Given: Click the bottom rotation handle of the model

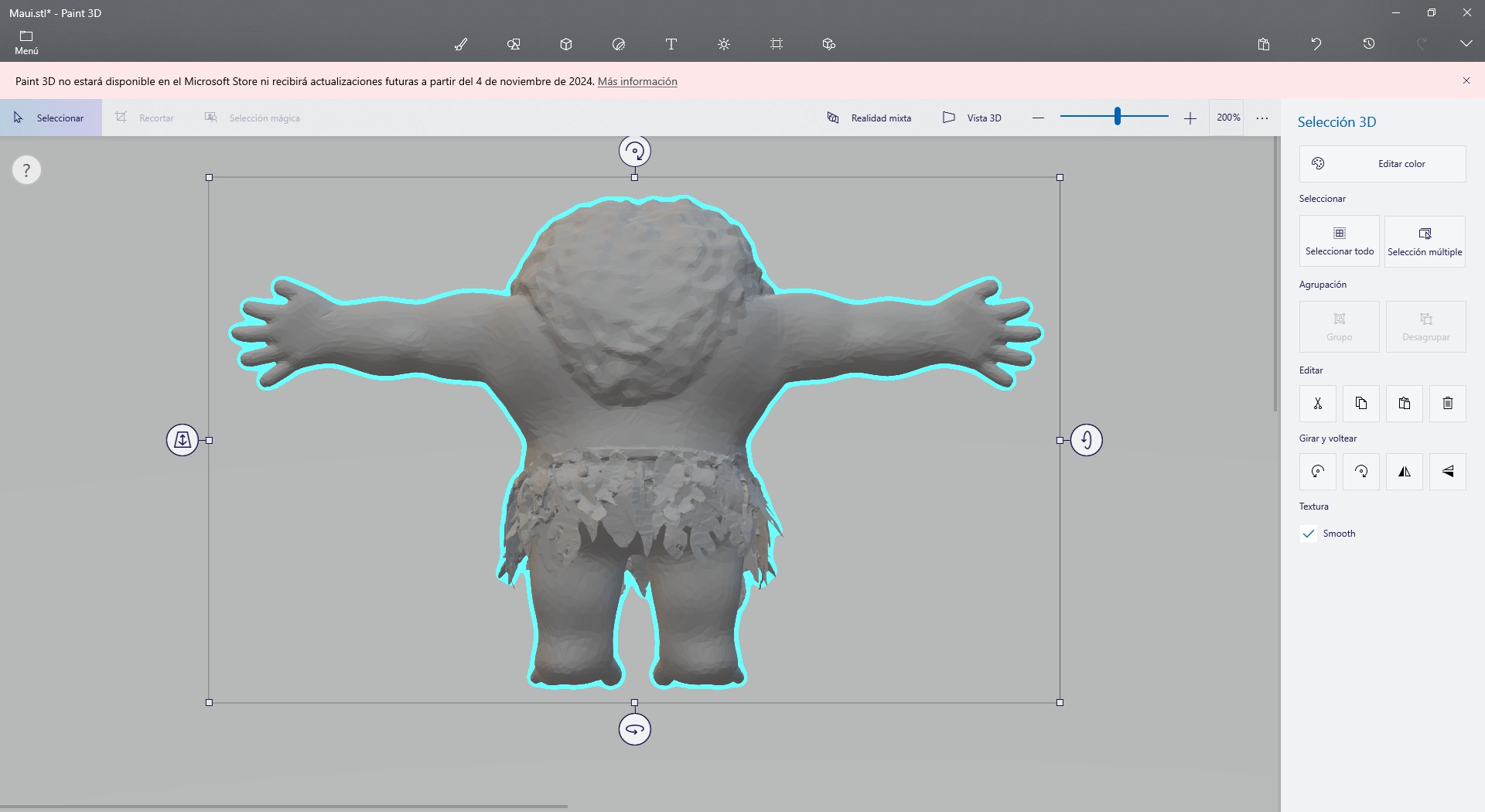Looking at the screenshot, I should coord(635,729).
